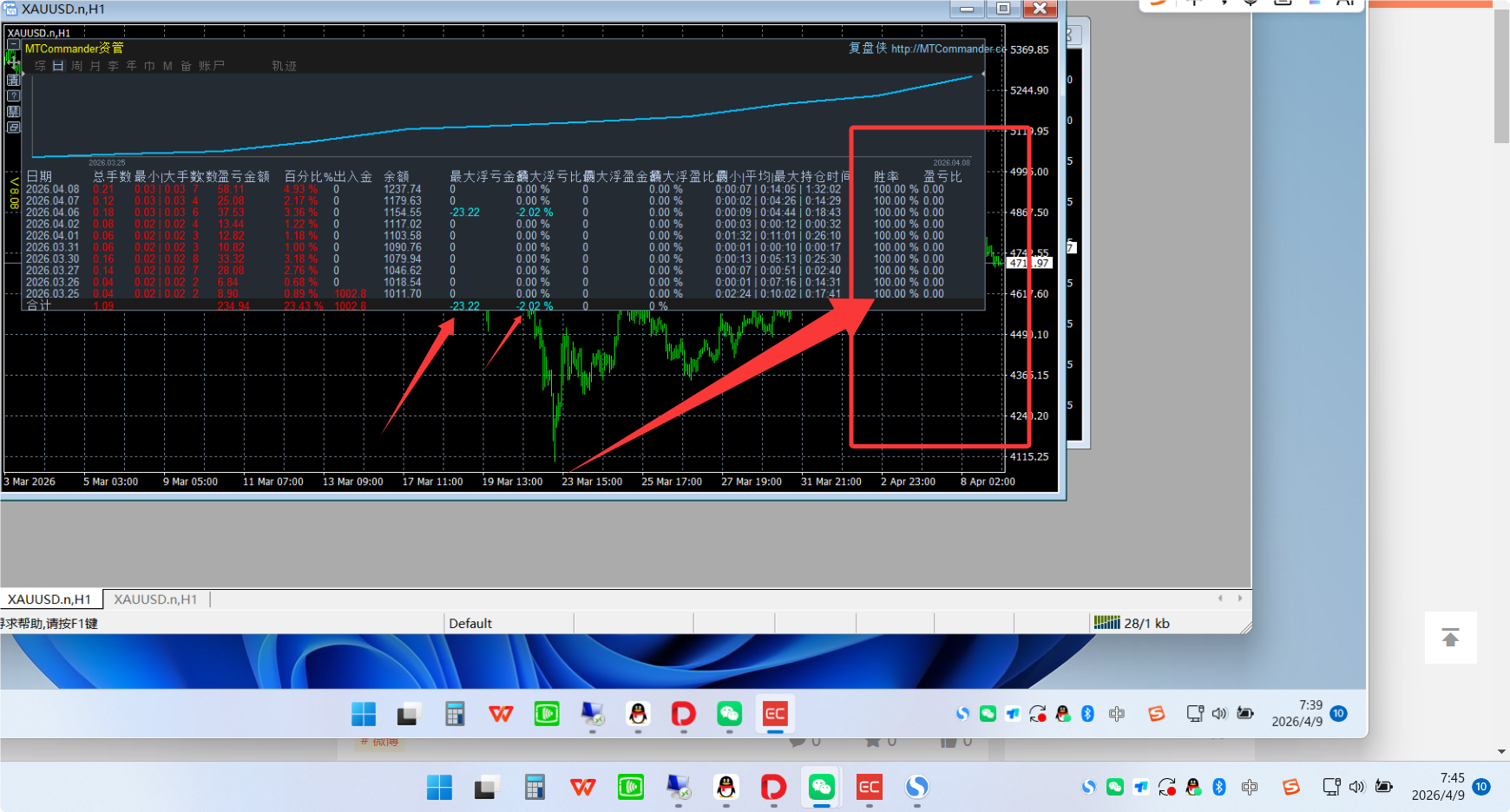Click the 28/1 kb connection status

[x=1147, y=623]
